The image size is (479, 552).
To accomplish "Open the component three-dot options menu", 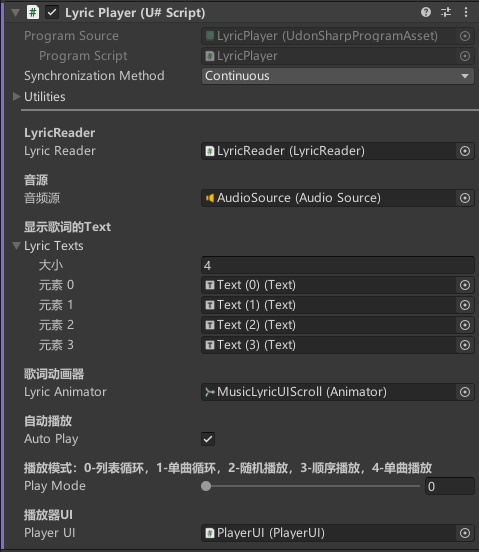I will click(466, 12).
